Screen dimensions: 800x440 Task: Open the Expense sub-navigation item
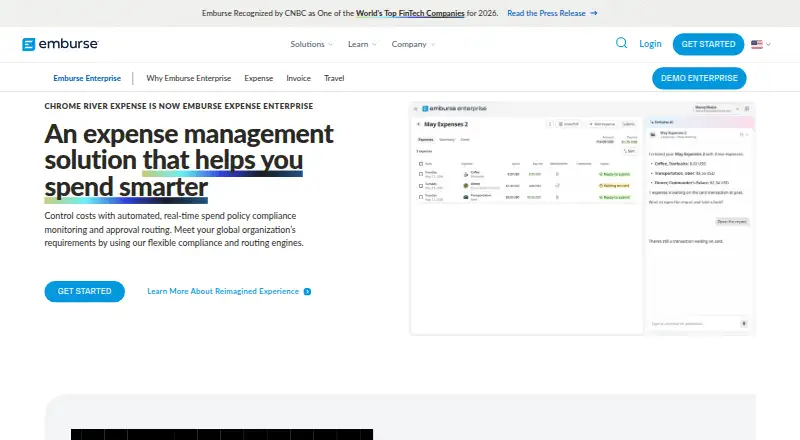pyautogui.click(x=259, y=78)
